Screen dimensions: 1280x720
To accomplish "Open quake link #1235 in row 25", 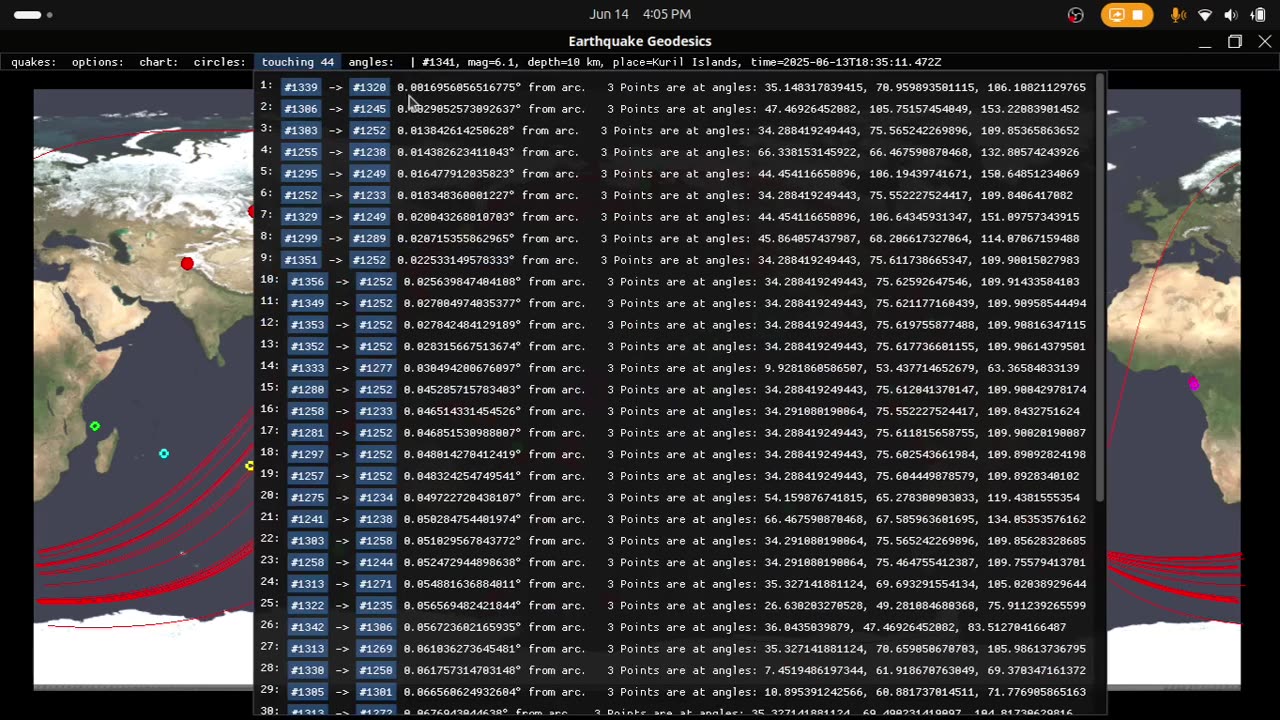I will tap(376, 606).
